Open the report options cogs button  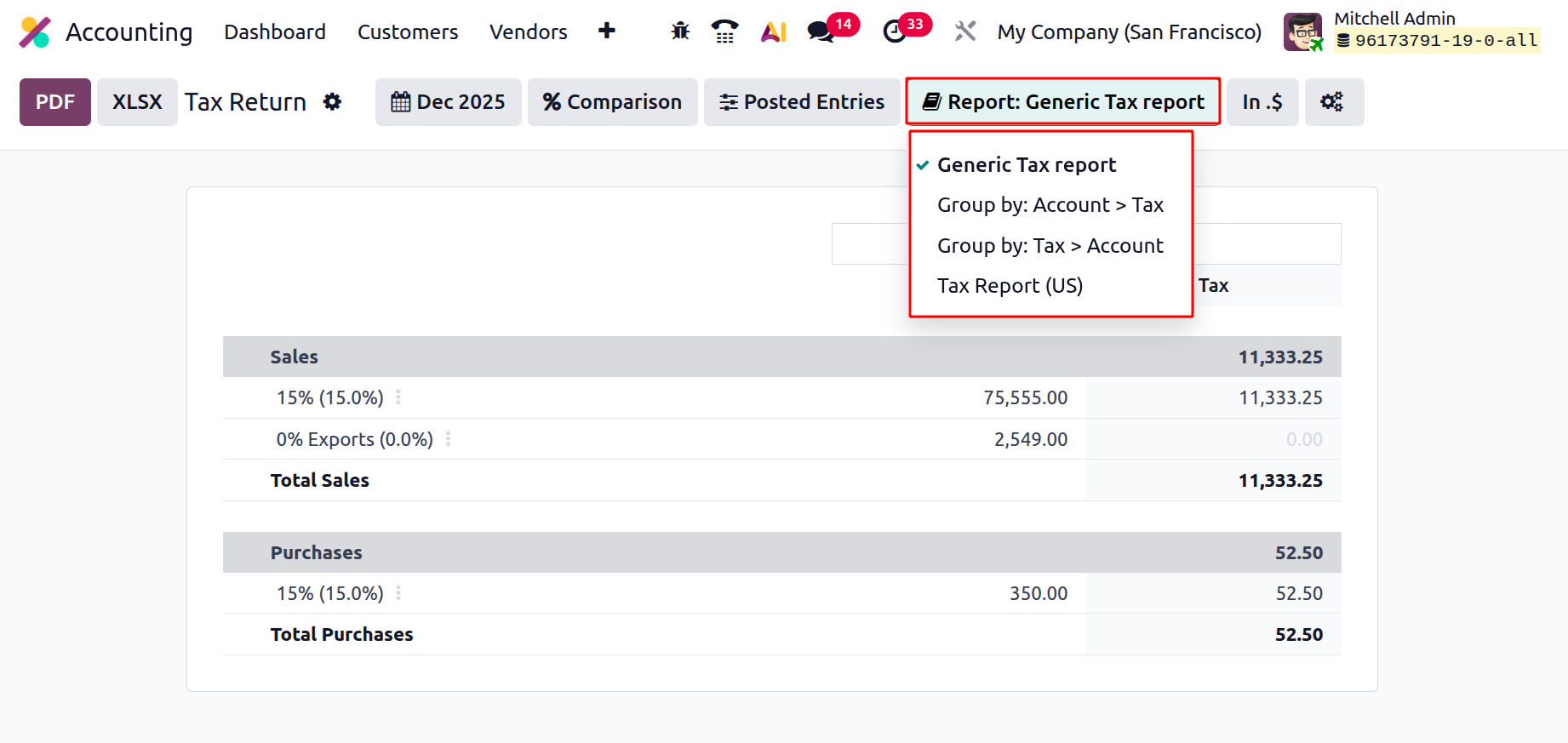[x=1334, y=102]
